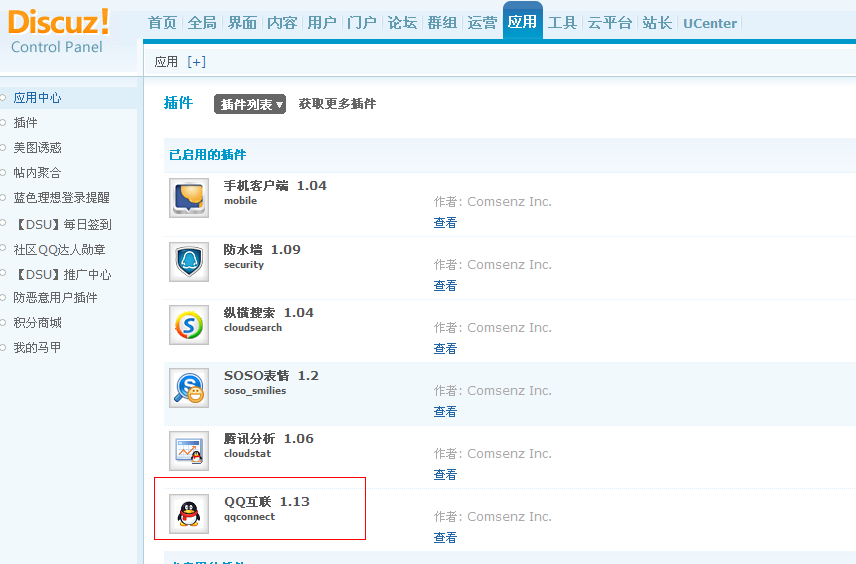The height and width of the screenshot is (564, 856).
Task: Click the 防水墙 1.09 plugin title
Action: click(262, 250)
